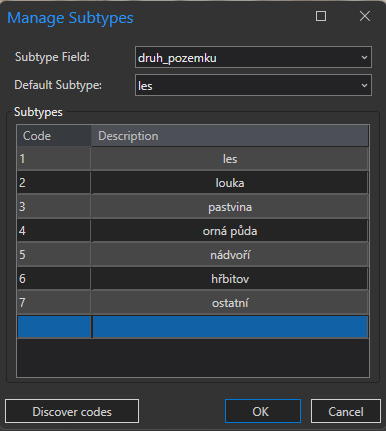386x431 pixels.
Task: Select the description cell 'hřbitov'
Action: pyautogui.click(x=230, y=279)
